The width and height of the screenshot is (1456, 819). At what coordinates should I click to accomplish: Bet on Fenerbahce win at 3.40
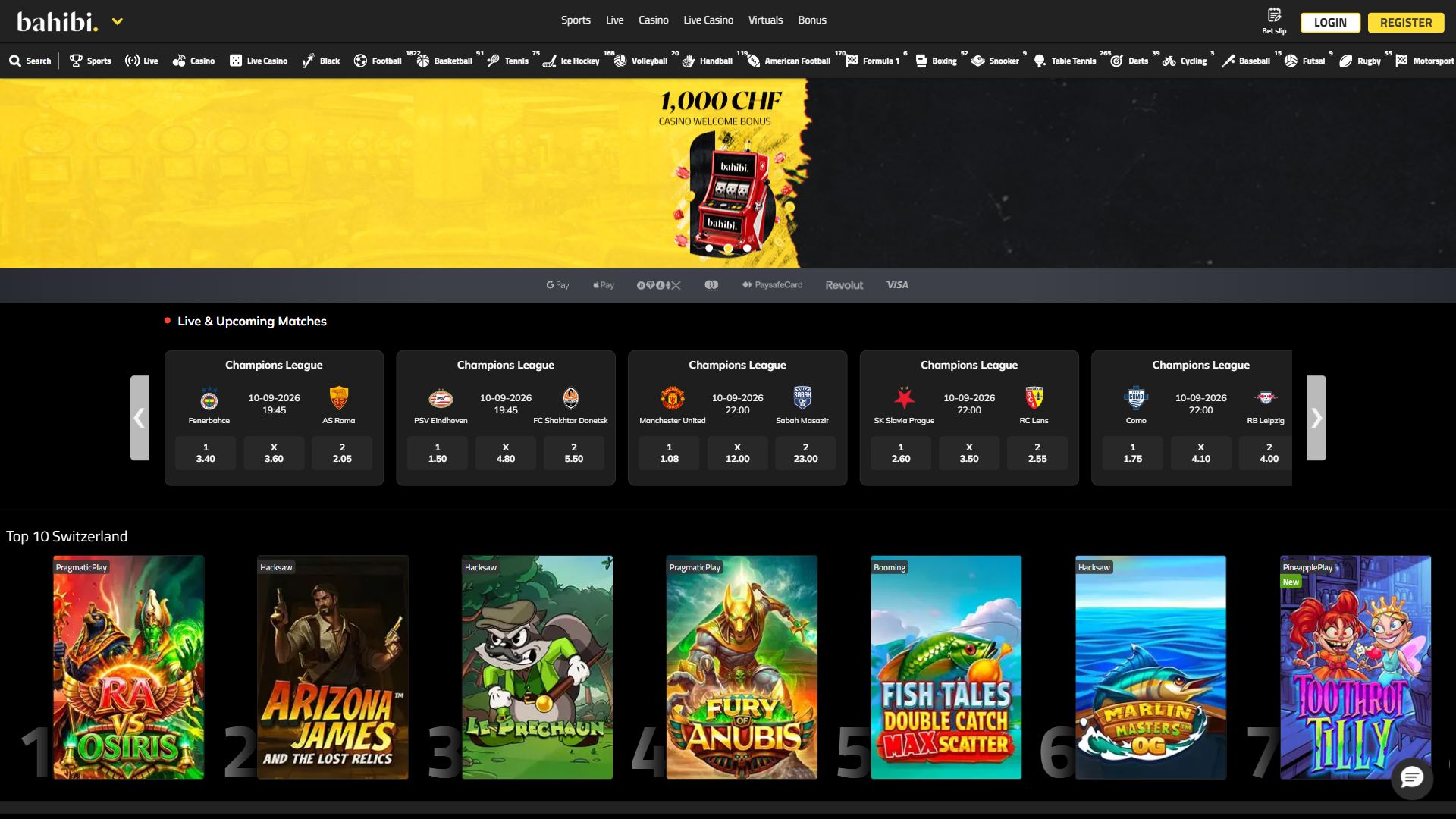point(206,453)
